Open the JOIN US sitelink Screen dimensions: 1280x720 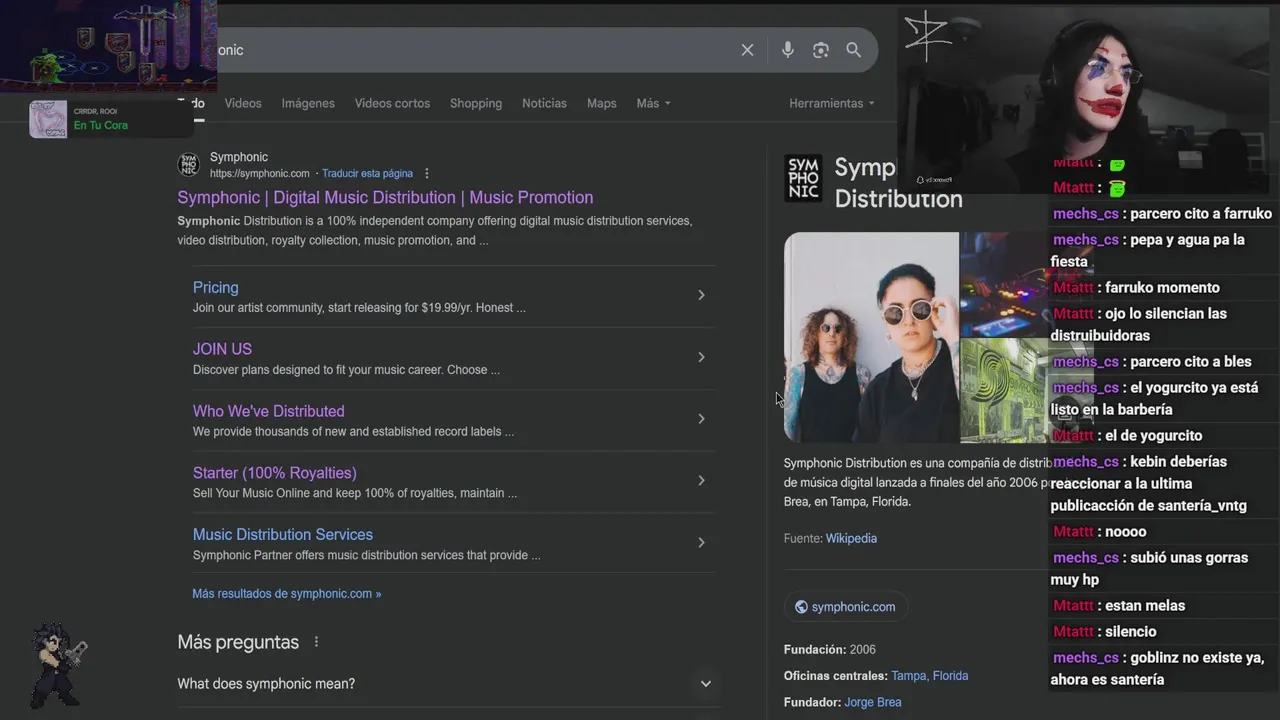222,349
